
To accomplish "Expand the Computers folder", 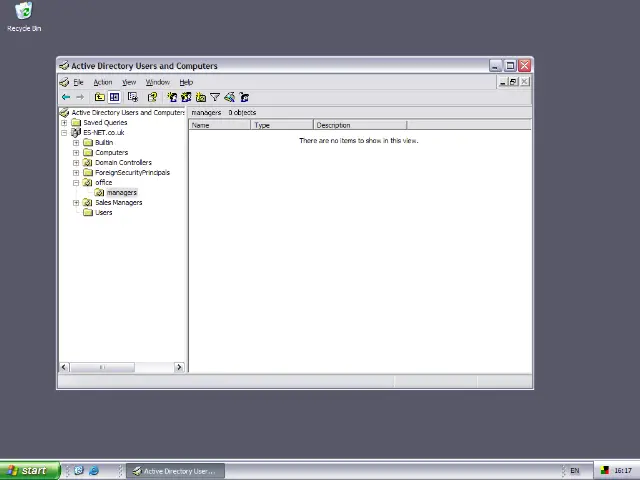I will (76, 153).
